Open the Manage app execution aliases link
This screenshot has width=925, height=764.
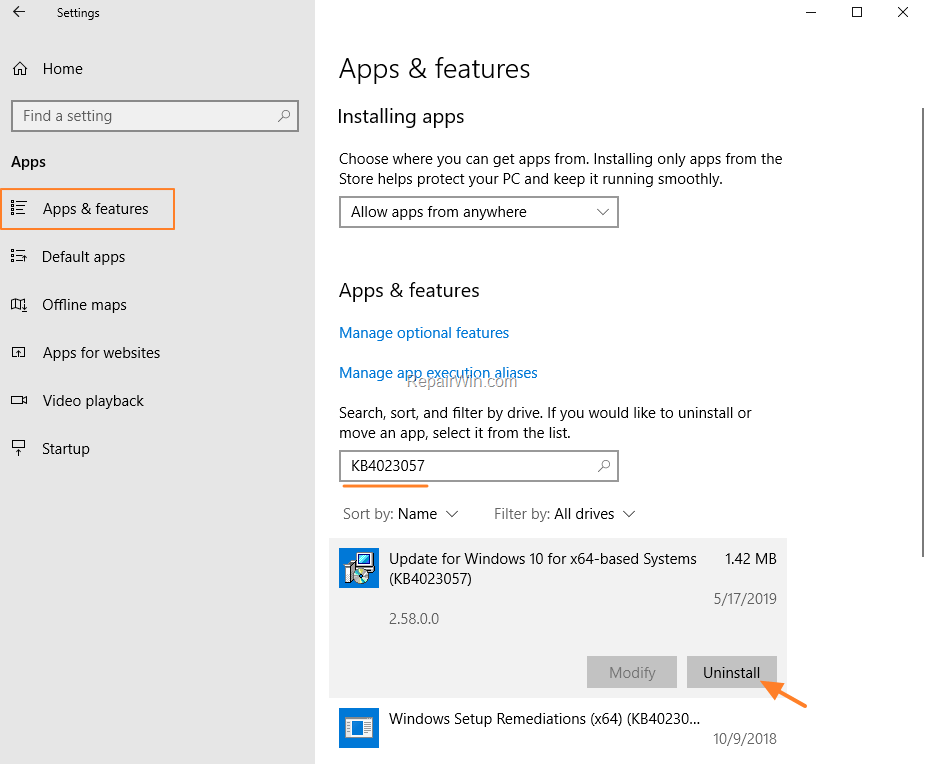(x=438, y=373)
